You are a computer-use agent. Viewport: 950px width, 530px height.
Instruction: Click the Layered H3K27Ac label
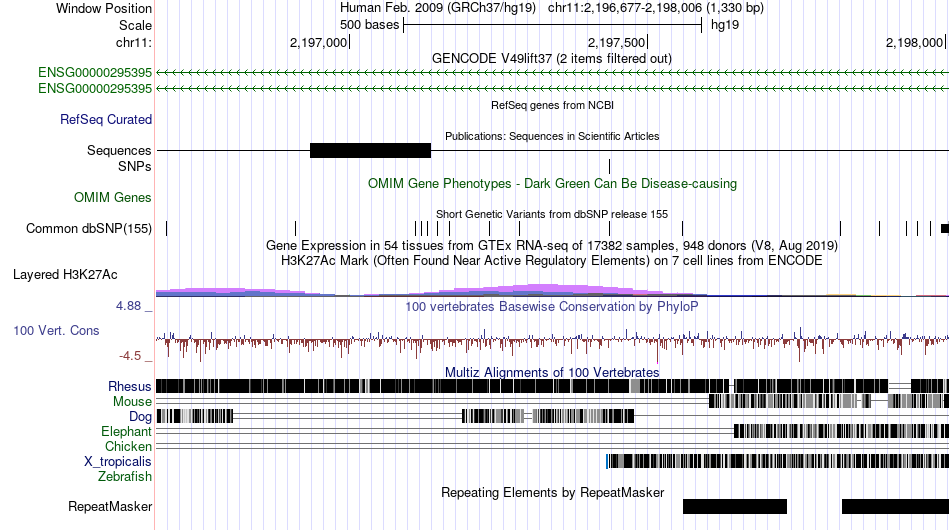[65, 274]
